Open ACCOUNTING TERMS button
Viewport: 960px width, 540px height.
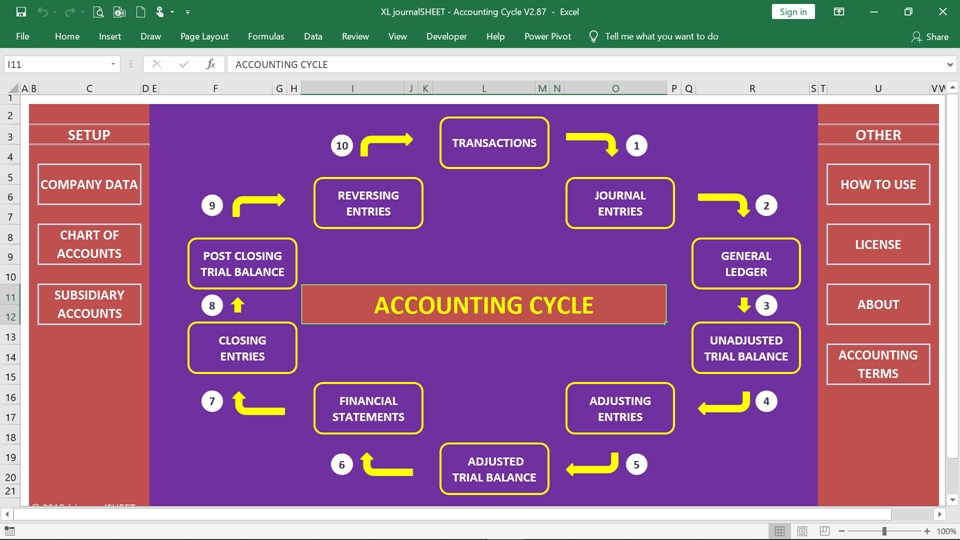coord(878,364)
